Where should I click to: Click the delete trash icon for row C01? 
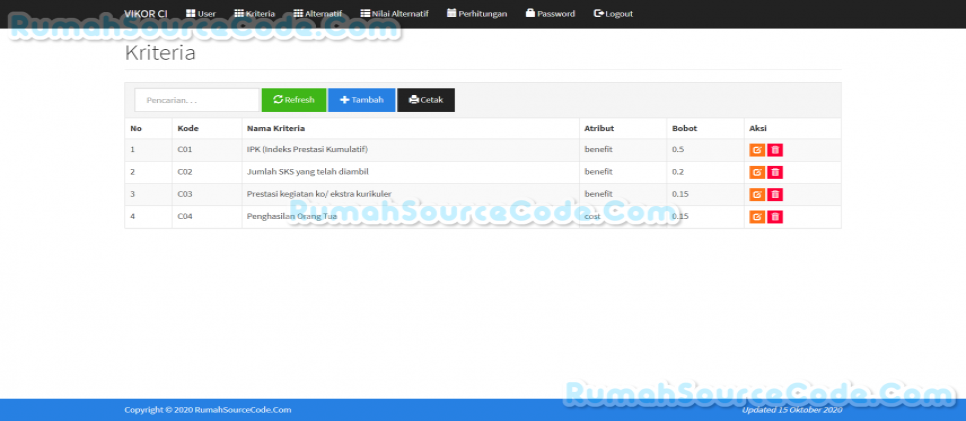pyautogui.click(x=775, y=150)
